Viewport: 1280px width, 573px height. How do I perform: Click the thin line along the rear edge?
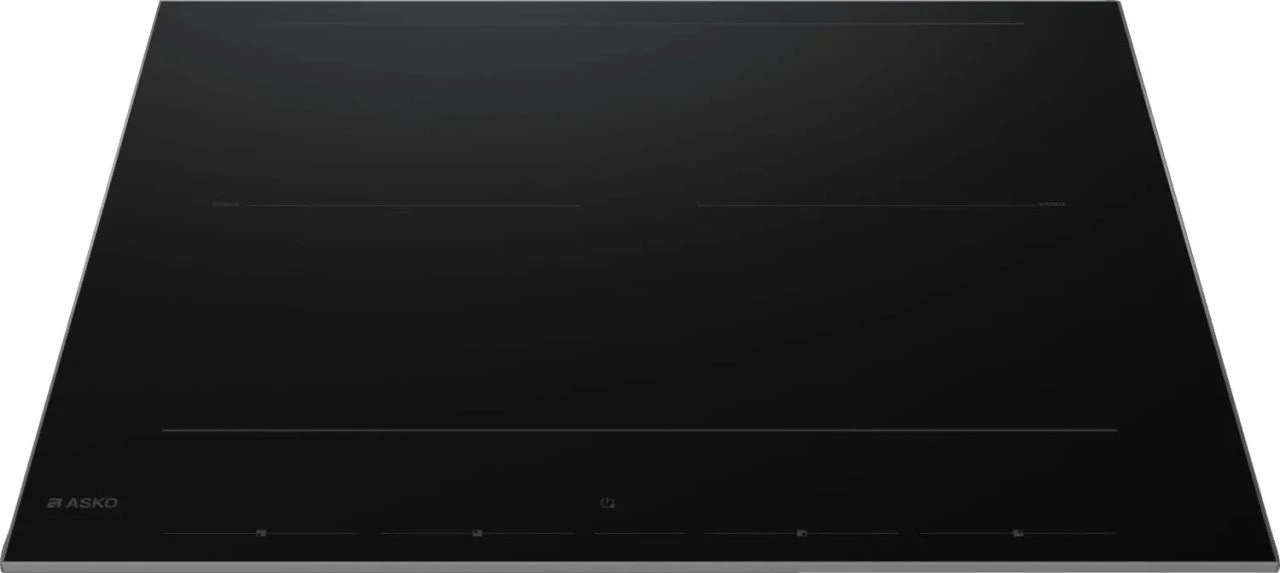(640, 24)
